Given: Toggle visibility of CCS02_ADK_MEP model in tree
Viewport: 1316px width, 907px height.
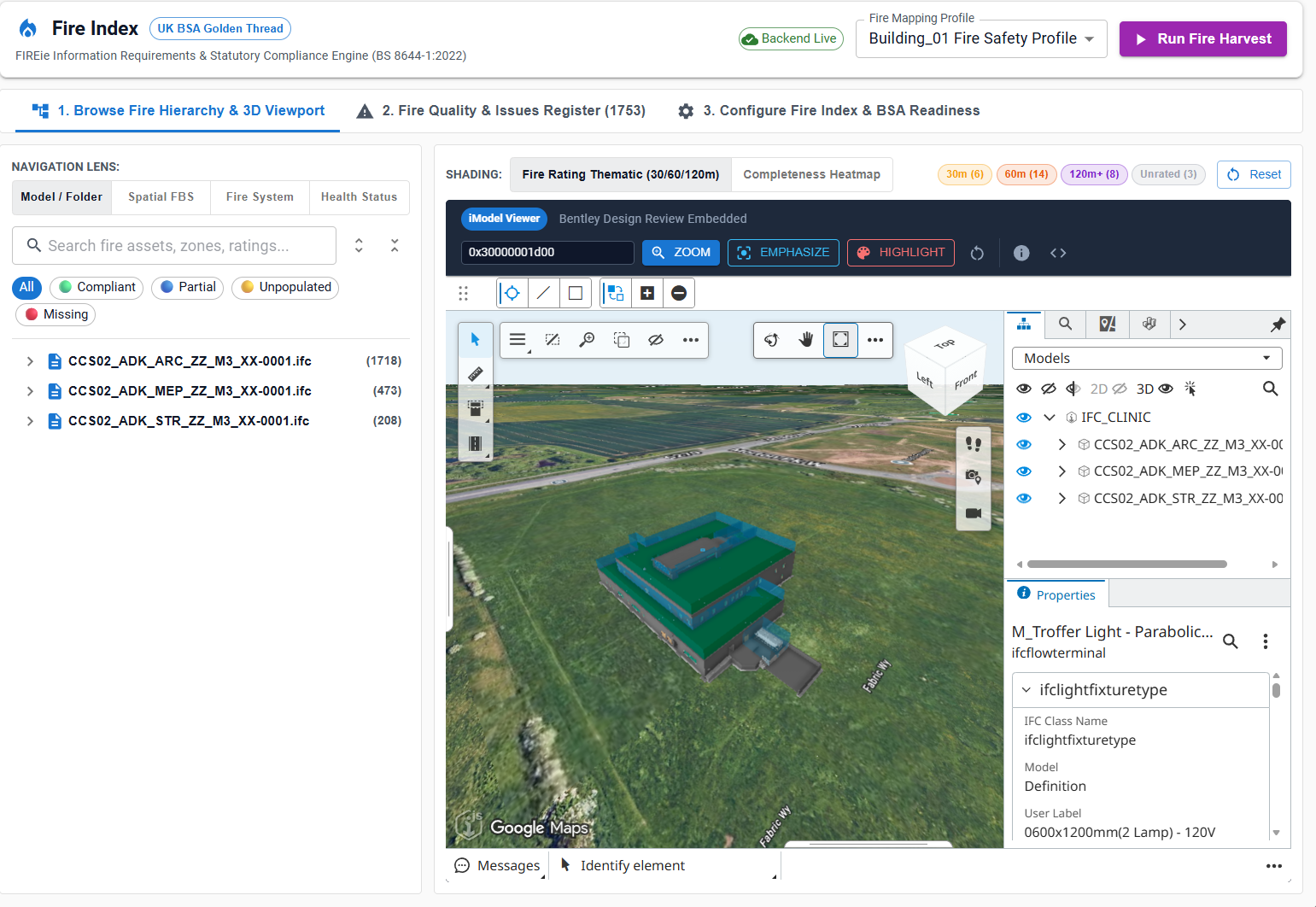Looking at the screenshot, I should click(1024, 471).
